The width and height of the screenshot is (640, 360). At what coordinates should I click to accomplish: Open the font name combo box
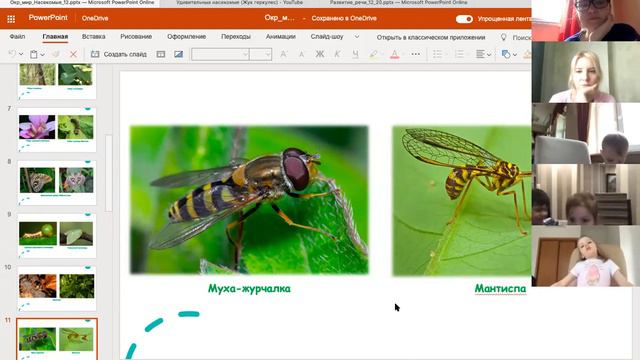220,54
